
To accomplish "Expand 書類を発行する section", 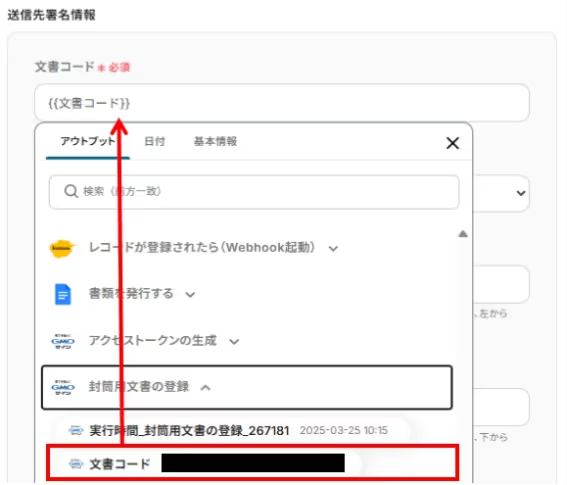I will [190, 295].
